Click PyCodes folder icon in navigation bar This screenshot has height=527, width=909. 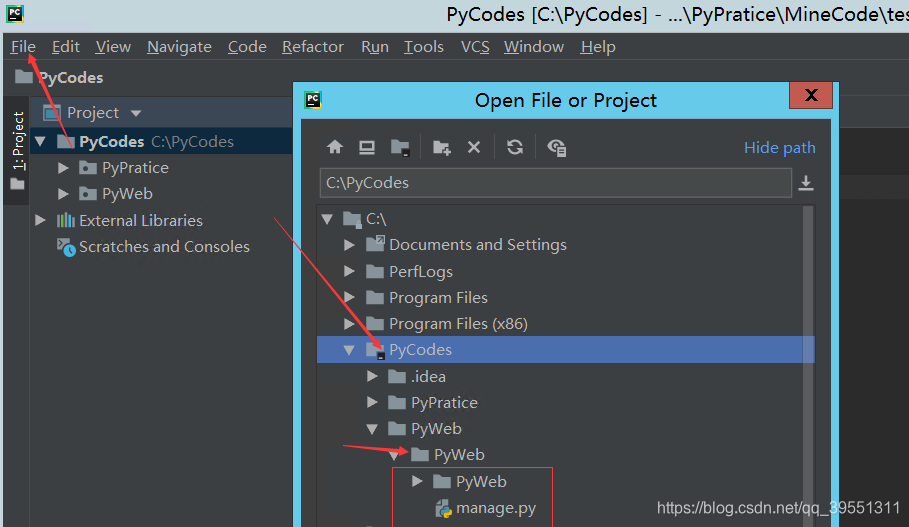pos(24,77)
